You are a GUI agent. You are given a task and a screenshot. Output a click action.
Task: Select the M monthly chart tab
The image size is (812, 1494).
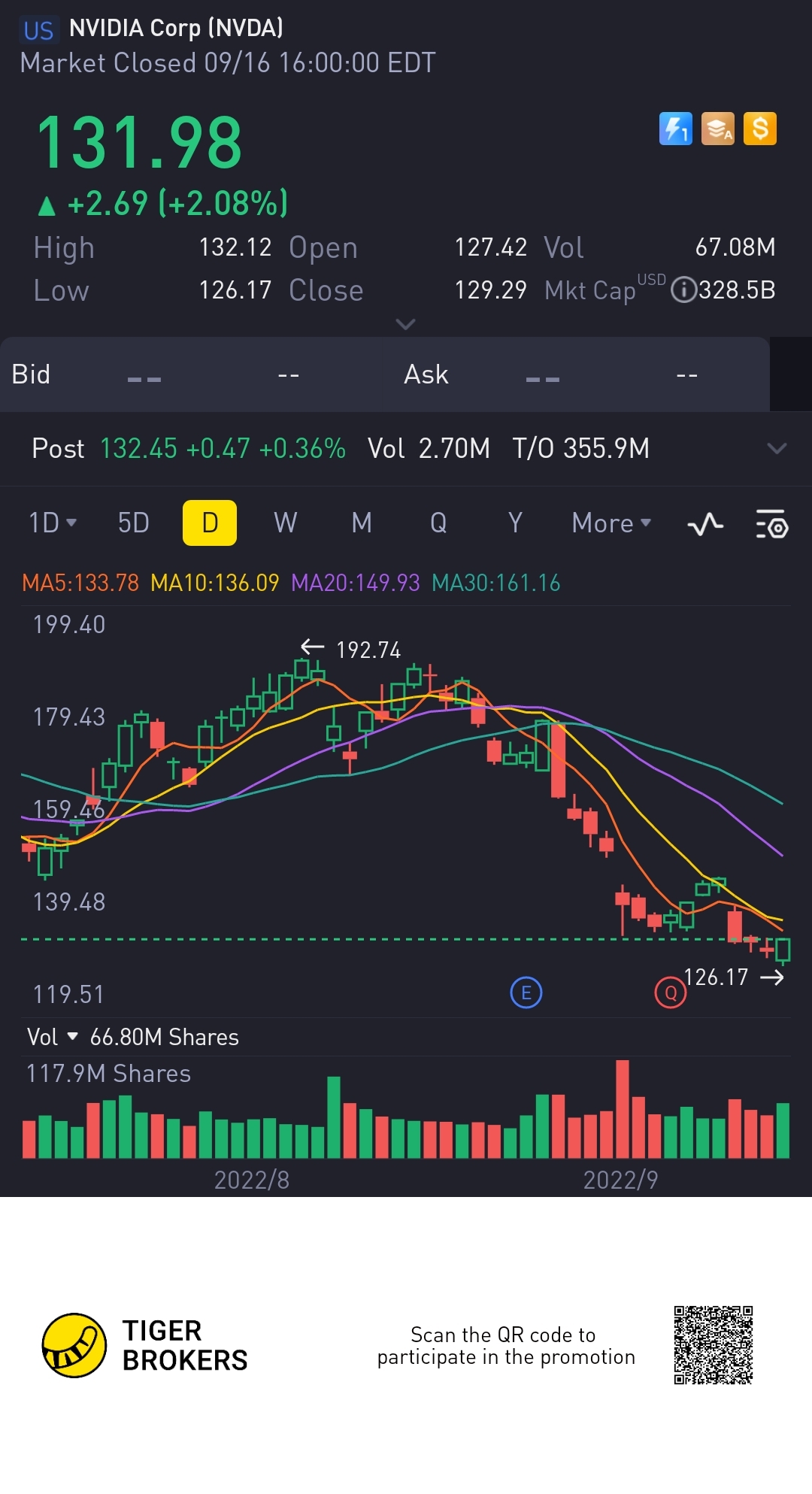[x=362, y=523]
